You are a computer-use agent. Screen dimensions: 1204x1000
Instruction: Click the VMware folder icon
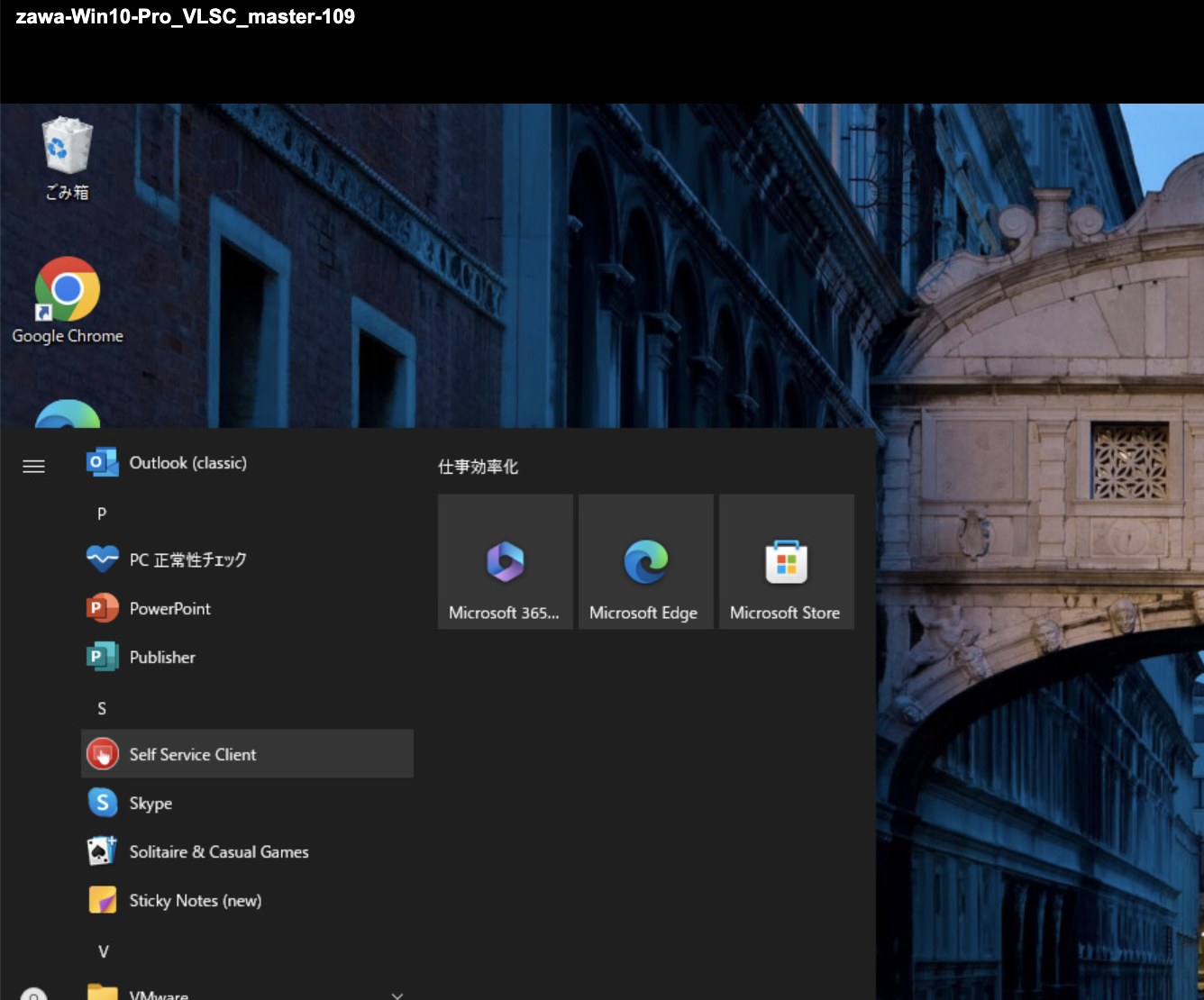[x=103, y=993]
